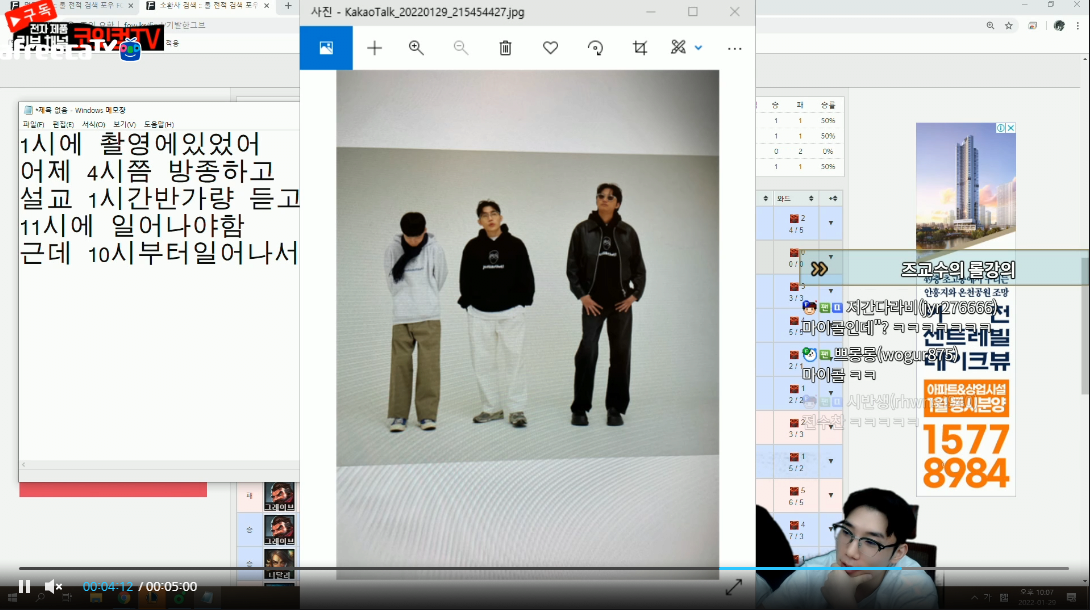Open the Chrome three-dot menu
Screen dimensions: 1090x610
pyautogui.click(x=1078, y=26)
